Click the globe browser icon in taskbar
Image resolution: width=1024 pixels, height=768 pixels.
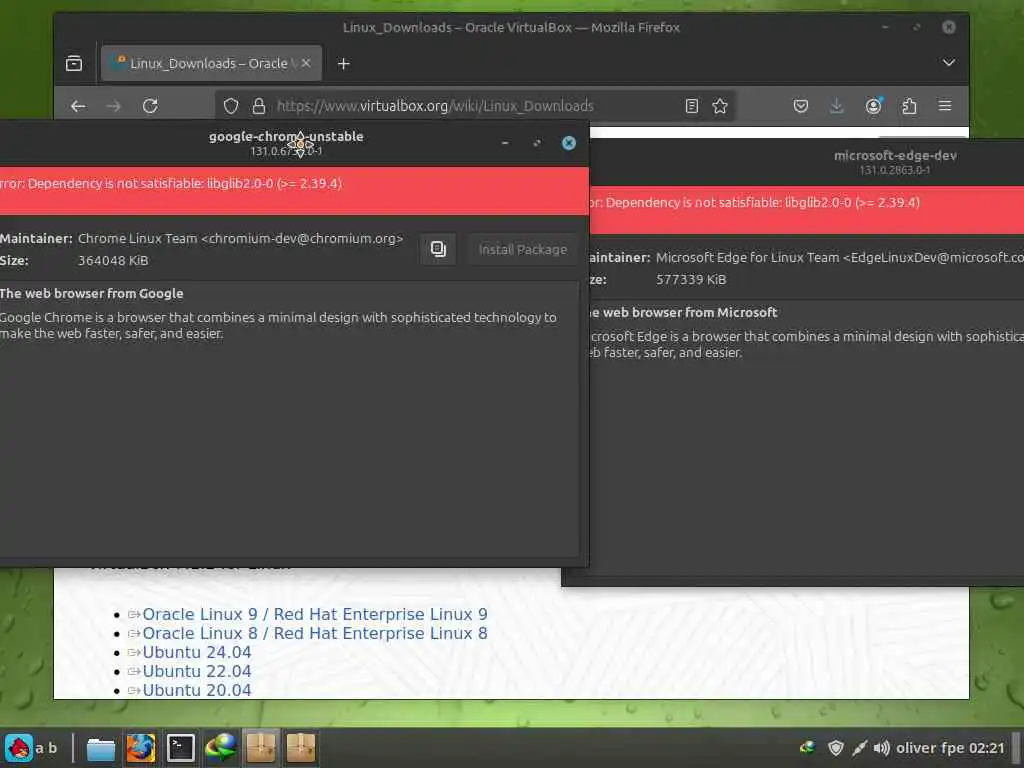[x=221, y=748]
